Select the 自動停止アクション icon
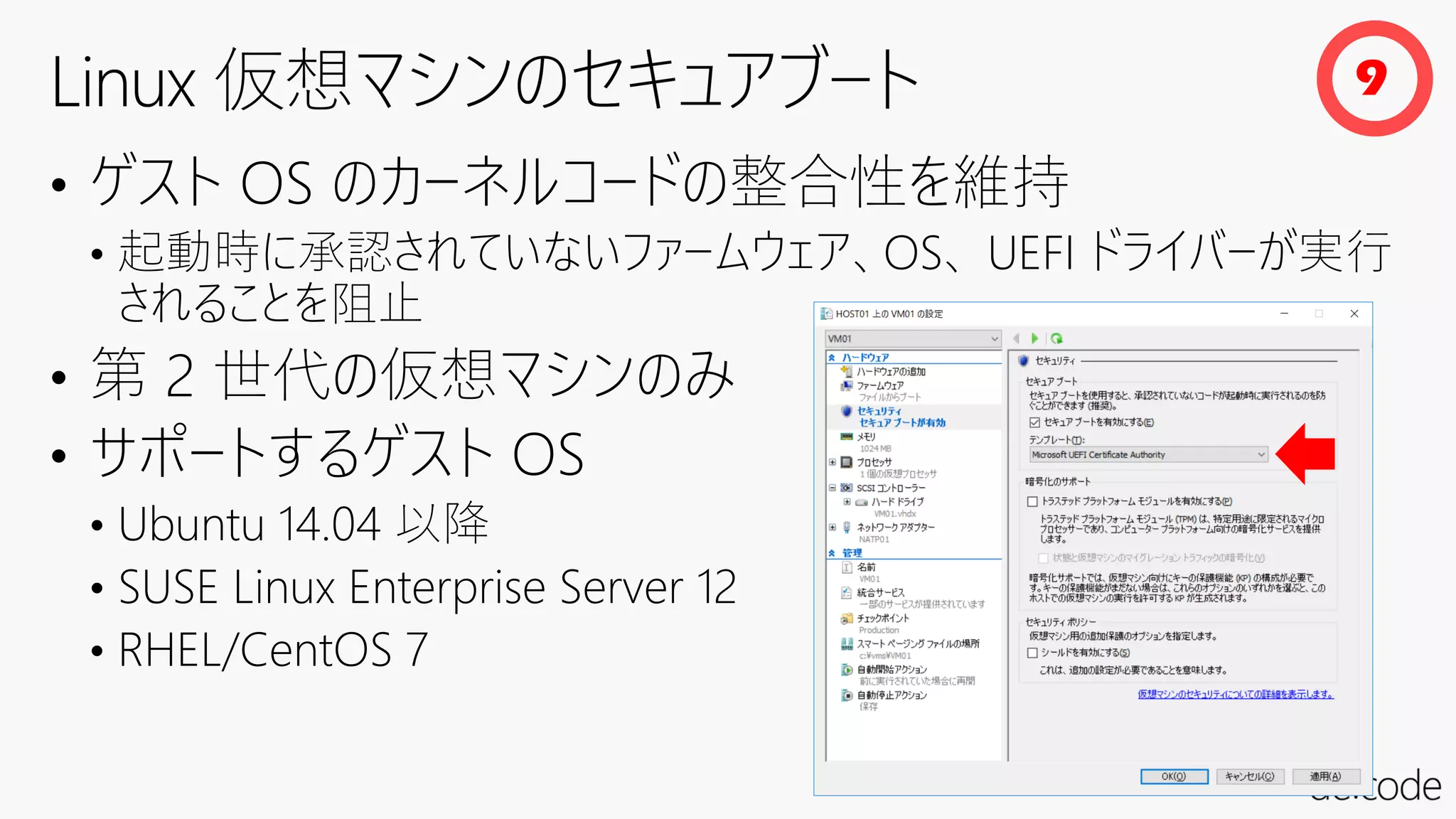This screenshot has height=819, width=1456. tap(847, 695)
